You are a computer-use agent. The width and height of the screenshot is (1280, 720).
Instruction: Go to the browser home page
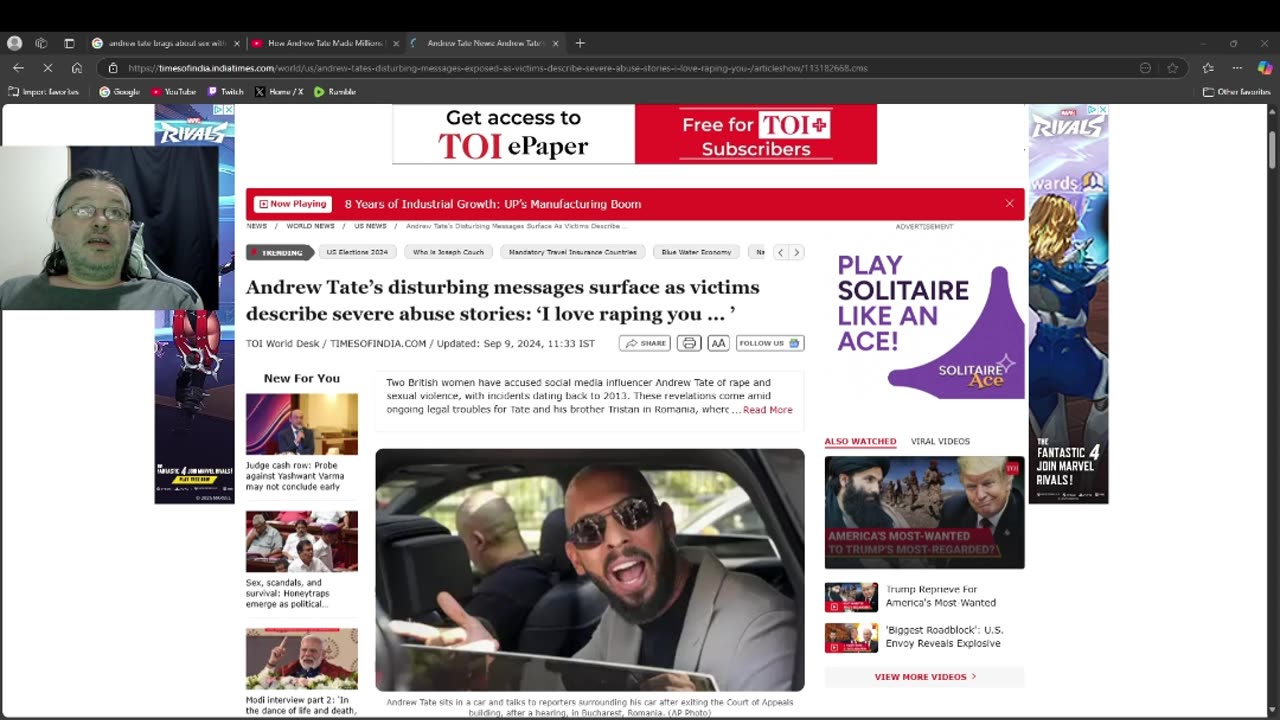(x=77, y=68)
